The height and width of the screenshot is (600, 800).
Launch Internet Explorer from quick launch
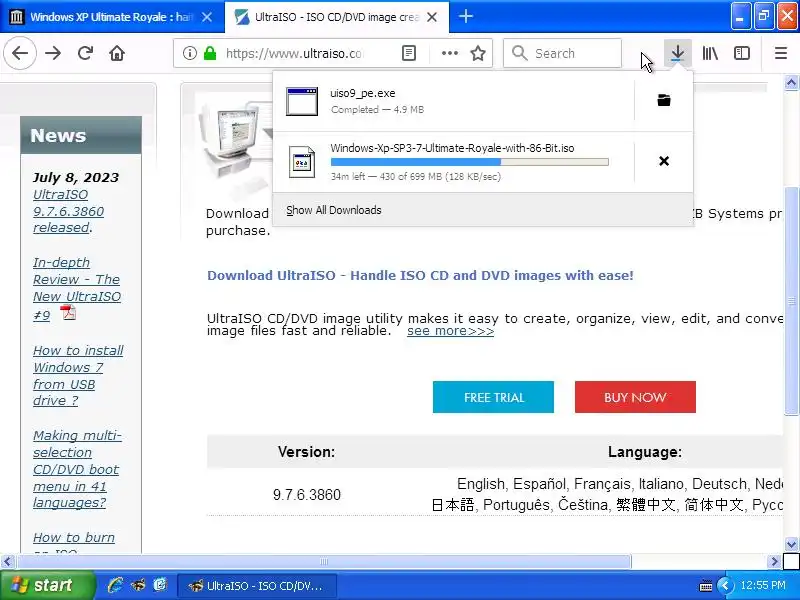point(116,585)
